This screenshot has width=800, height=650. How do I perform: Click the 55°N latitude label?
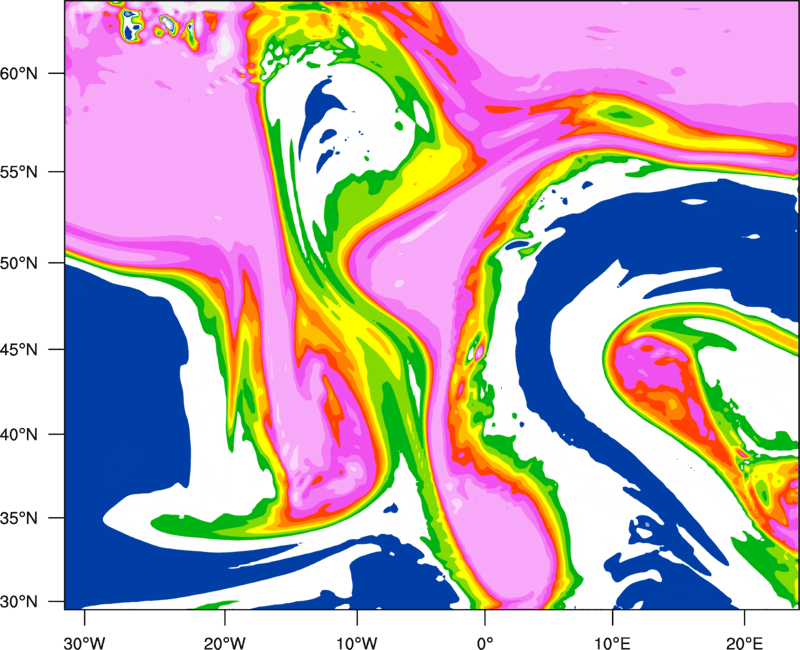coord(19,171)
